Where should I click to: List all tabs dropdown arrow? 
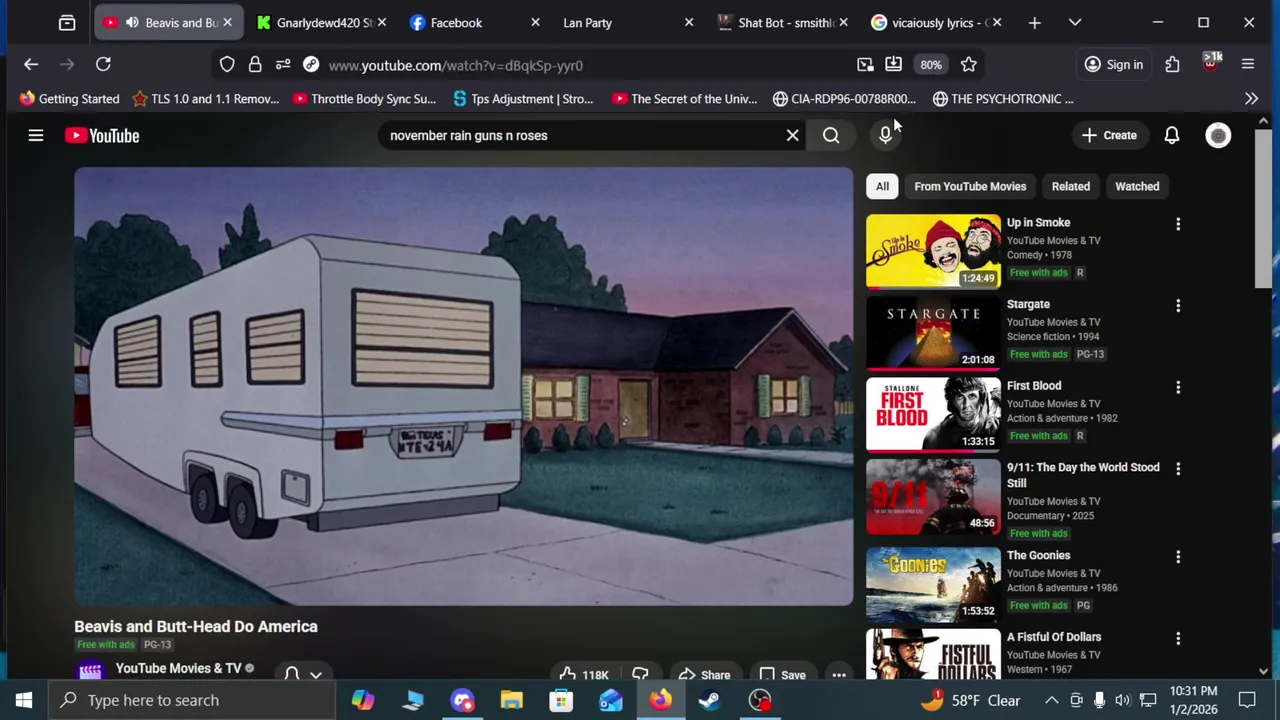click(1075, 22)
